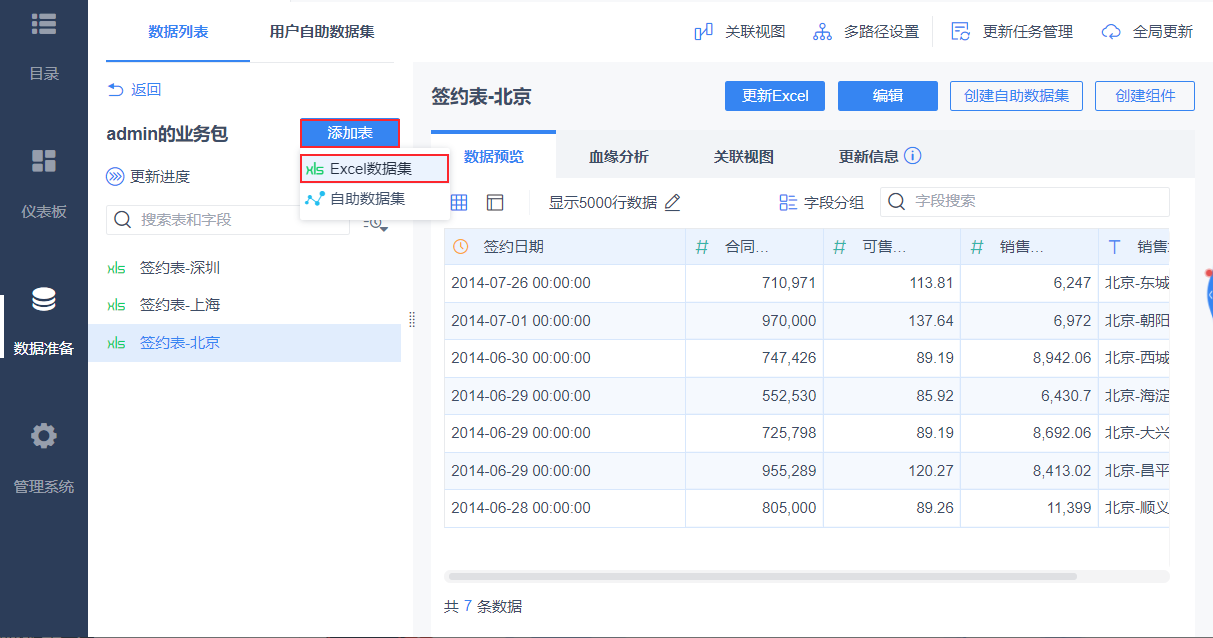Click the value 113.81
1213x638 pixels.
[931, 283]
